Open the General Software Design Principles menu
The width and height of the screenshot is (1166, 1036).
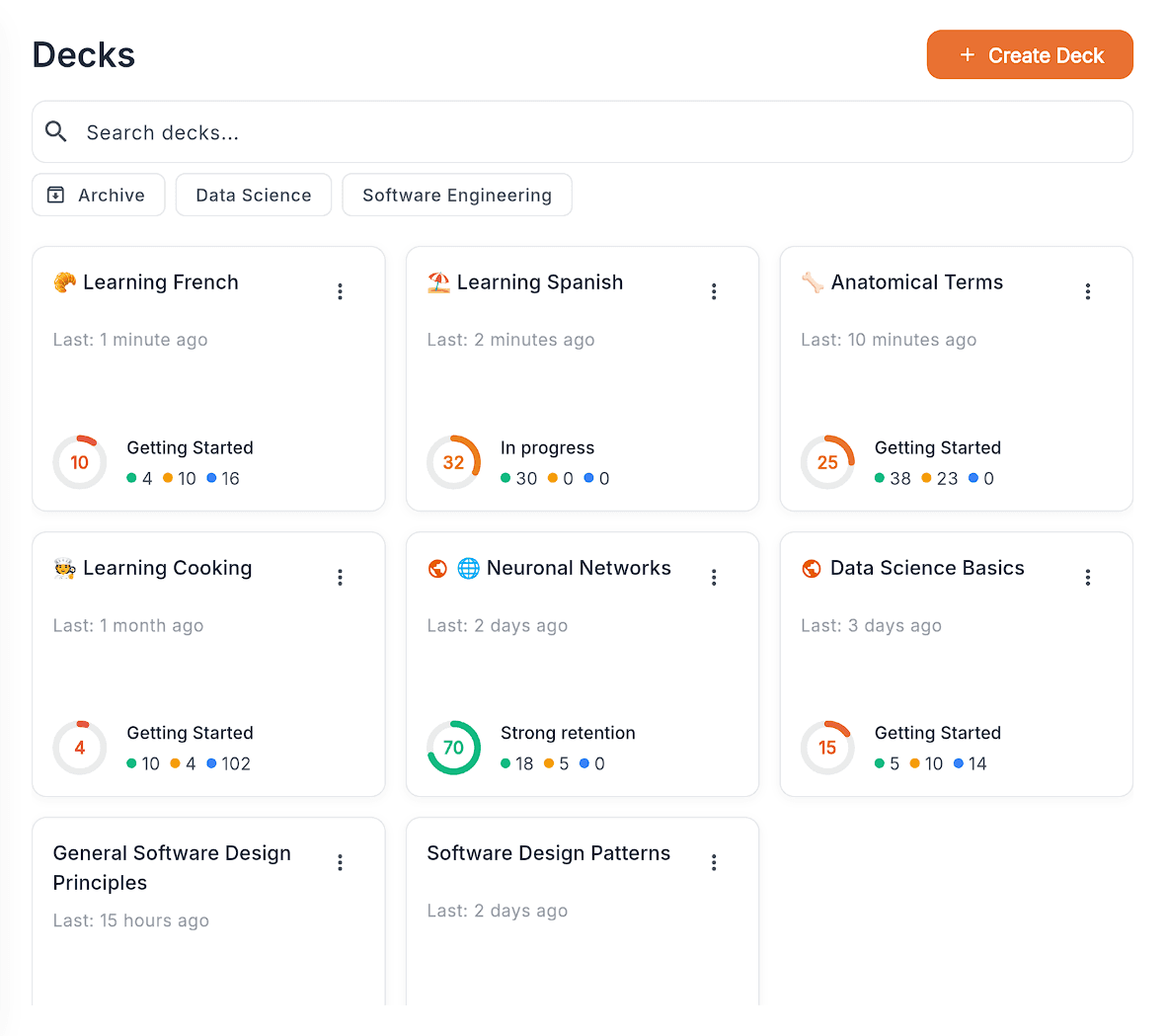point(340,862)
